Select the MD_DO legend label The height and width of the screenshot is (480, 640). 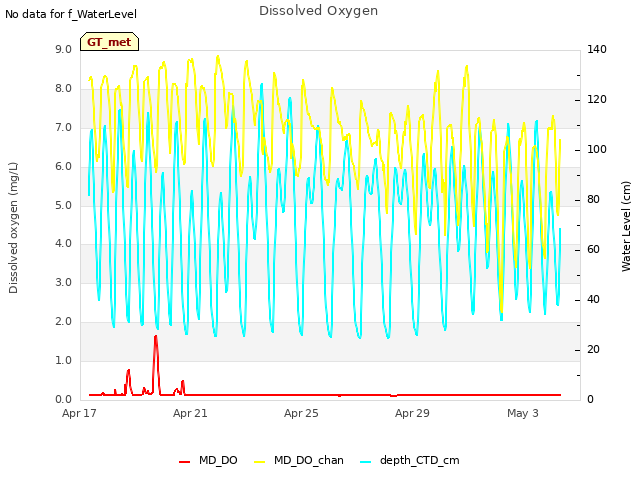click(218, 460)
